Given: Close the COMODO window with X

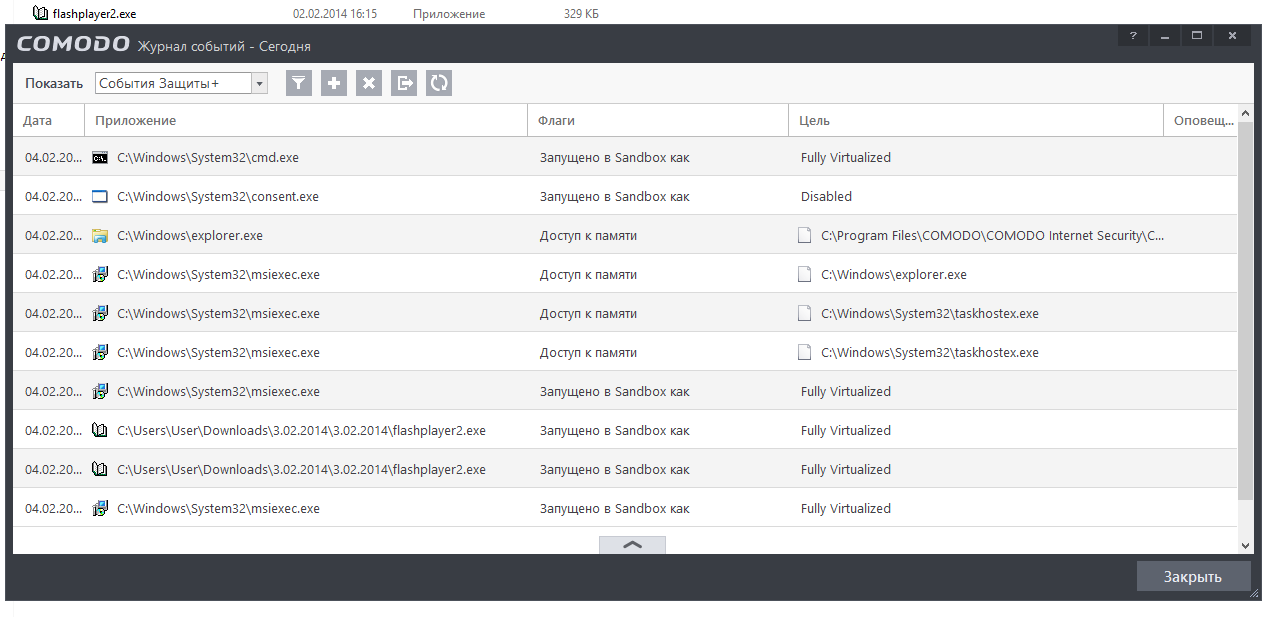Looking at the screenshot, I should tap(1232, 36).
